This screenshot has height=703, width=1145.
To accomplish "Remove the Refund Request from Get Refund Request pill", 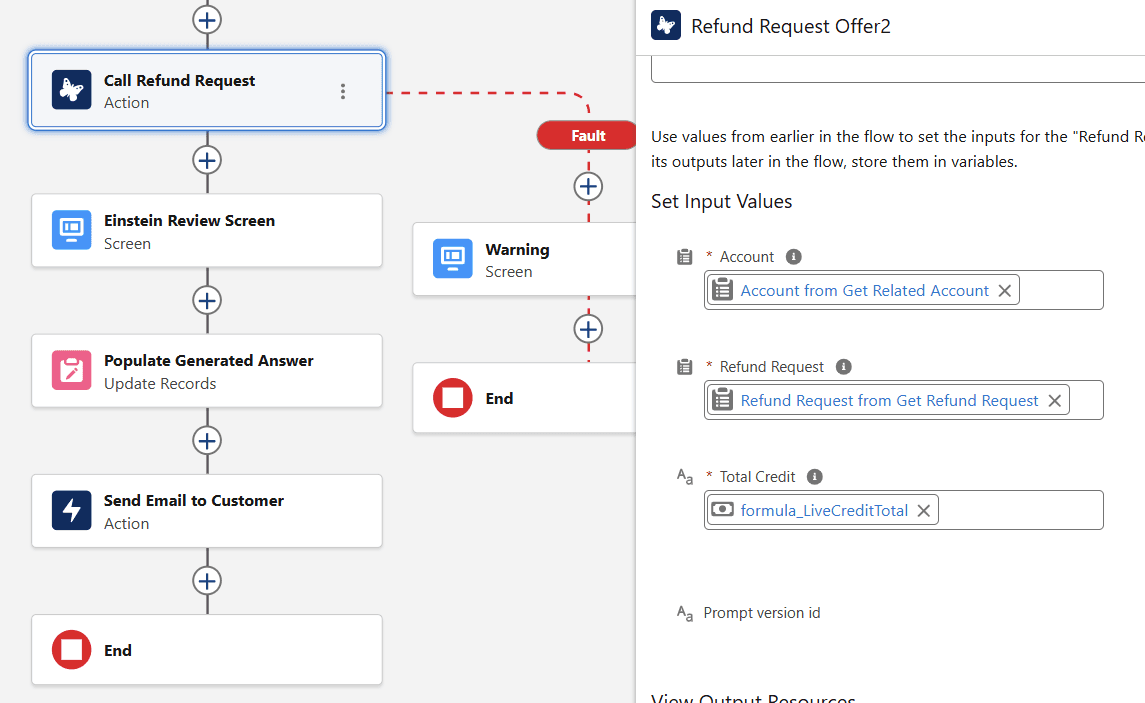I will click(x=1055, y=400).
